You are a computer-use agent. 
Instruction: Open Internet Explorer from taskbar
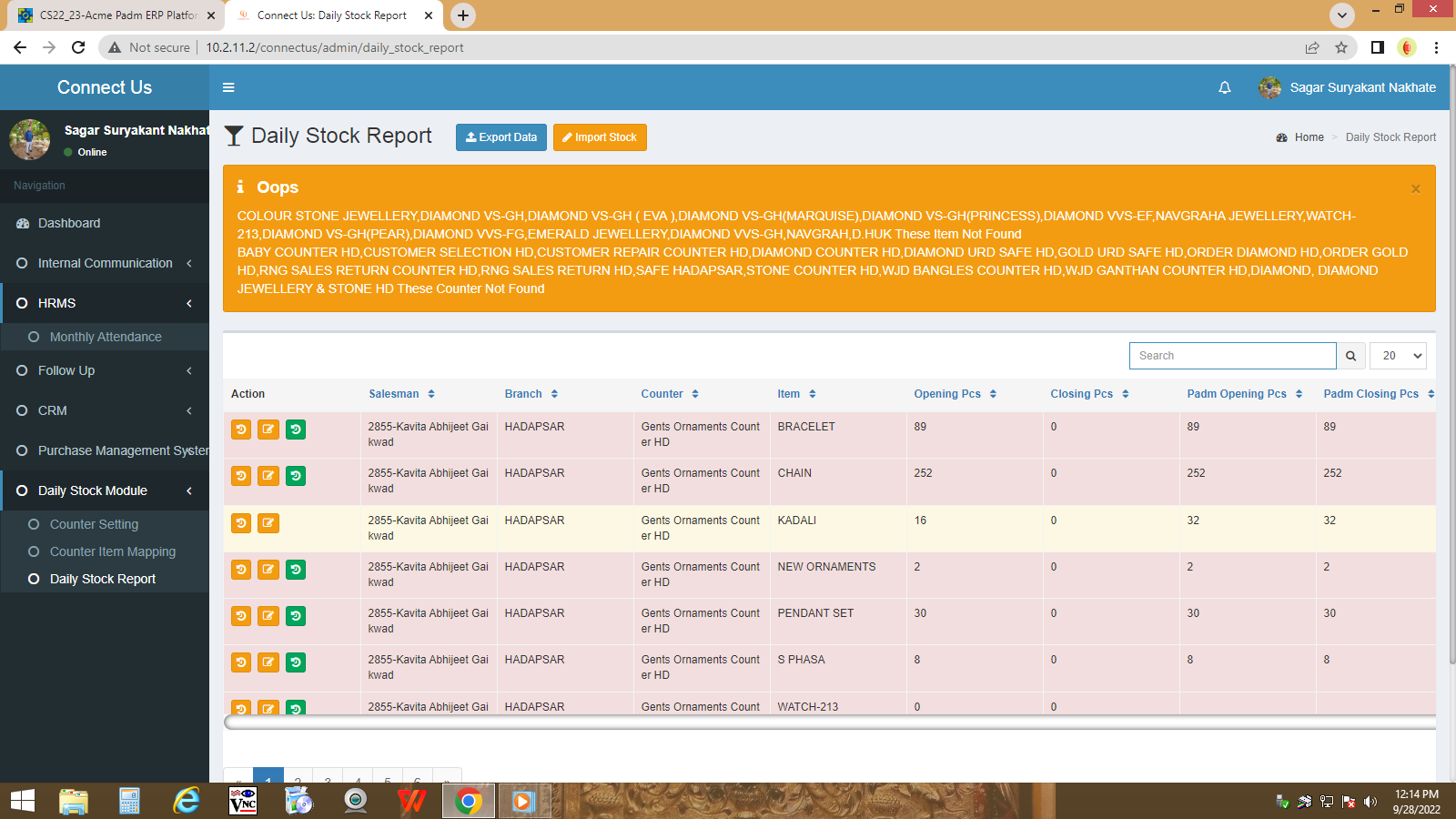pyautogui.click(x=187, y=801)
